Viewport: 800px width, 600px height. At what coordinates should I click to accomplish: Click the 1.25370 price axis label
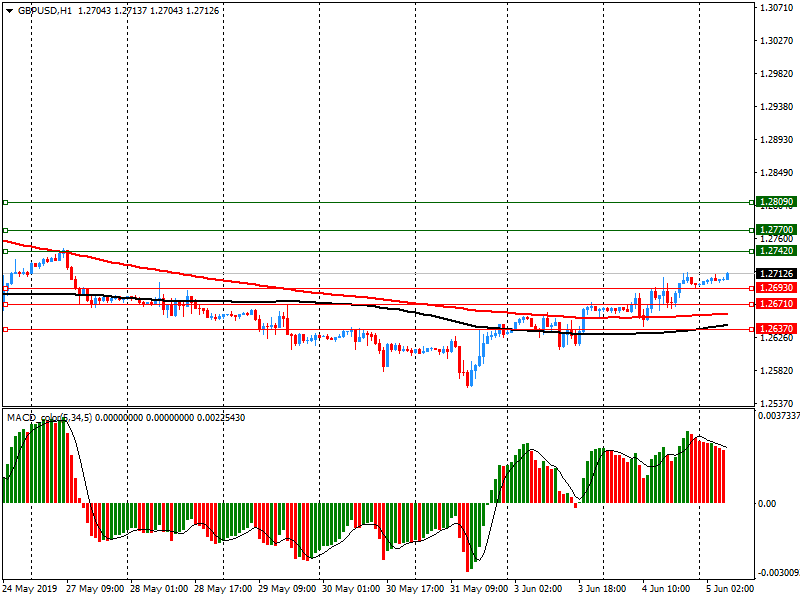click(x=777, y=404)
